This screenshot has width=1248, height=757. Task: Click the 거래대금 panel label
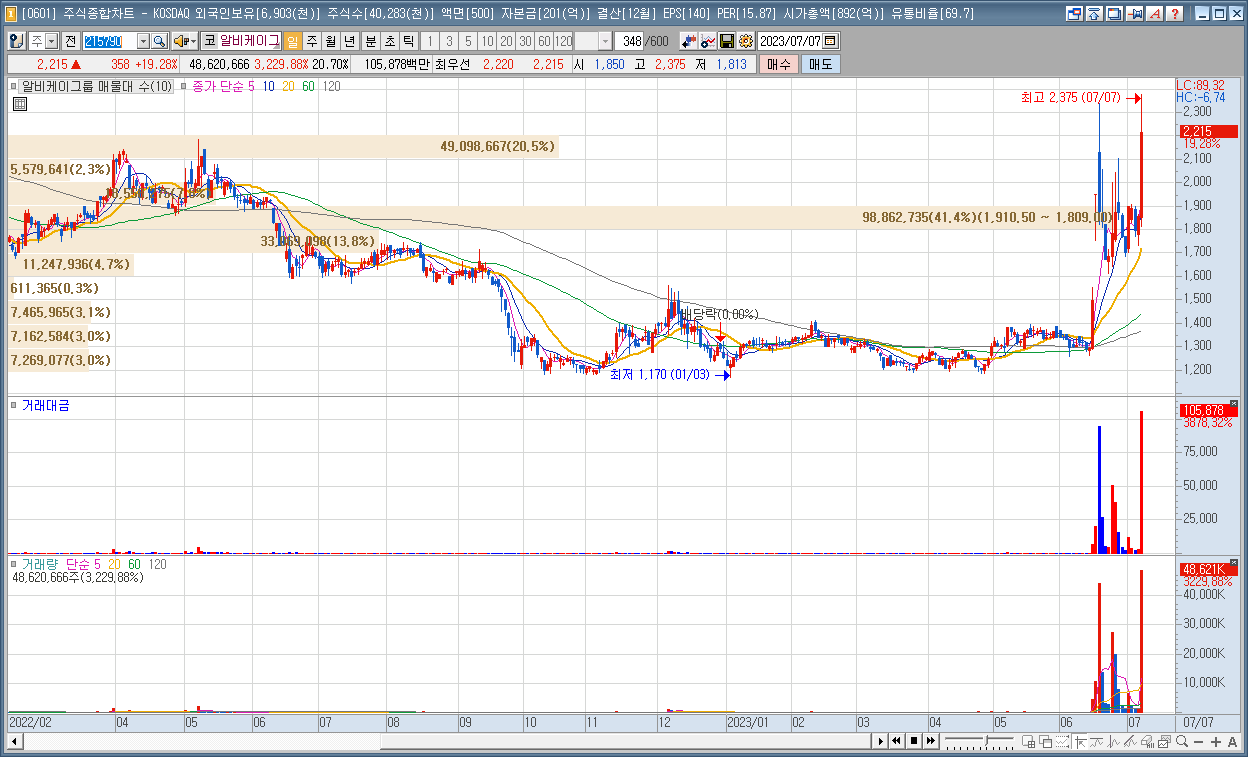pyautogui.click(x=45, y=406)
